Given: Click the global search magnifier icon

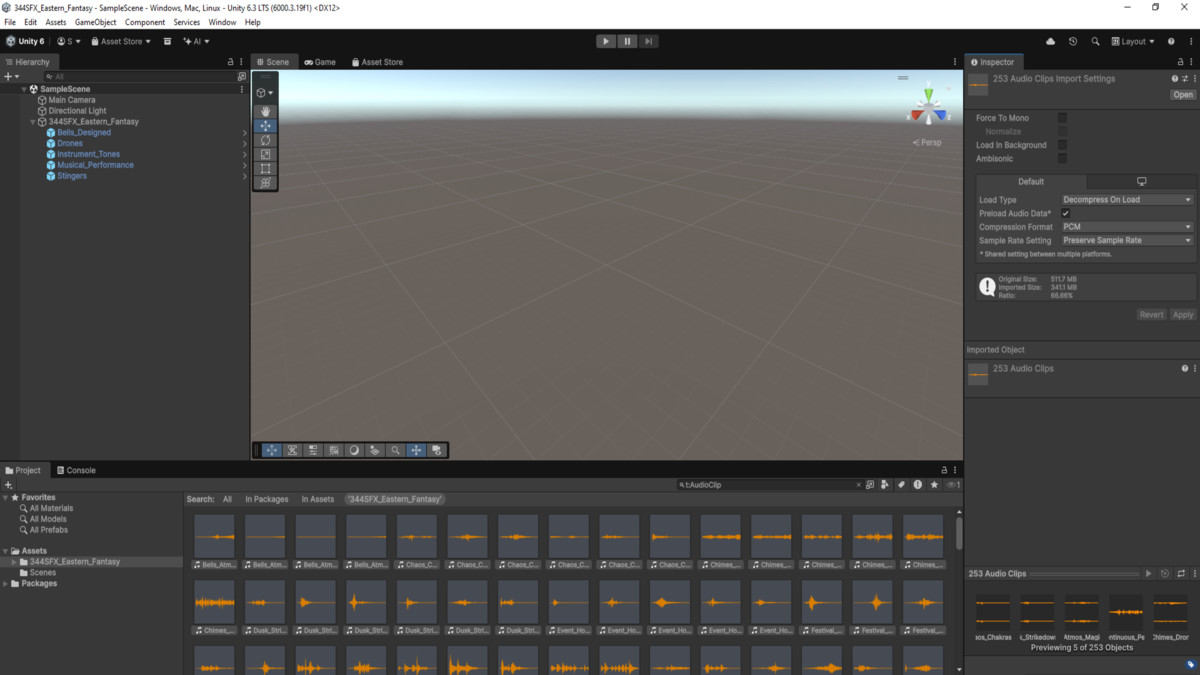Looking at the screenshot, I should coord(1095,41).
